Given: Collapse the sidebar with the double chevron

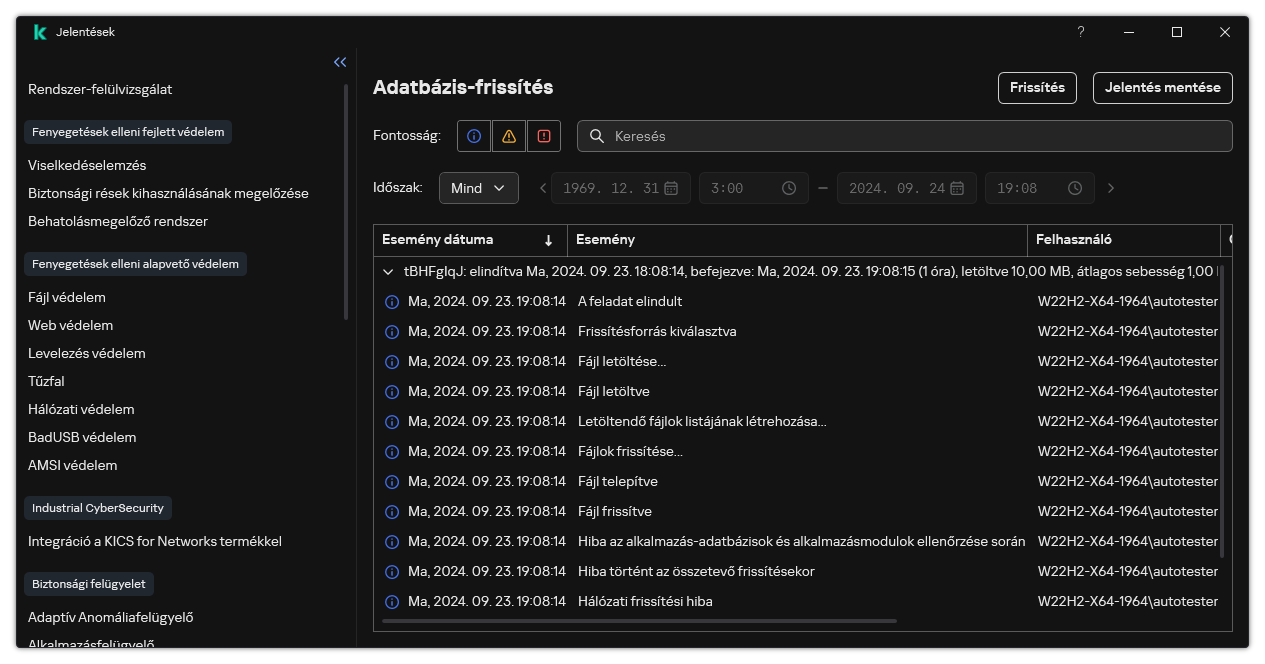Looking at the screenshot, I should pos(340,62).
